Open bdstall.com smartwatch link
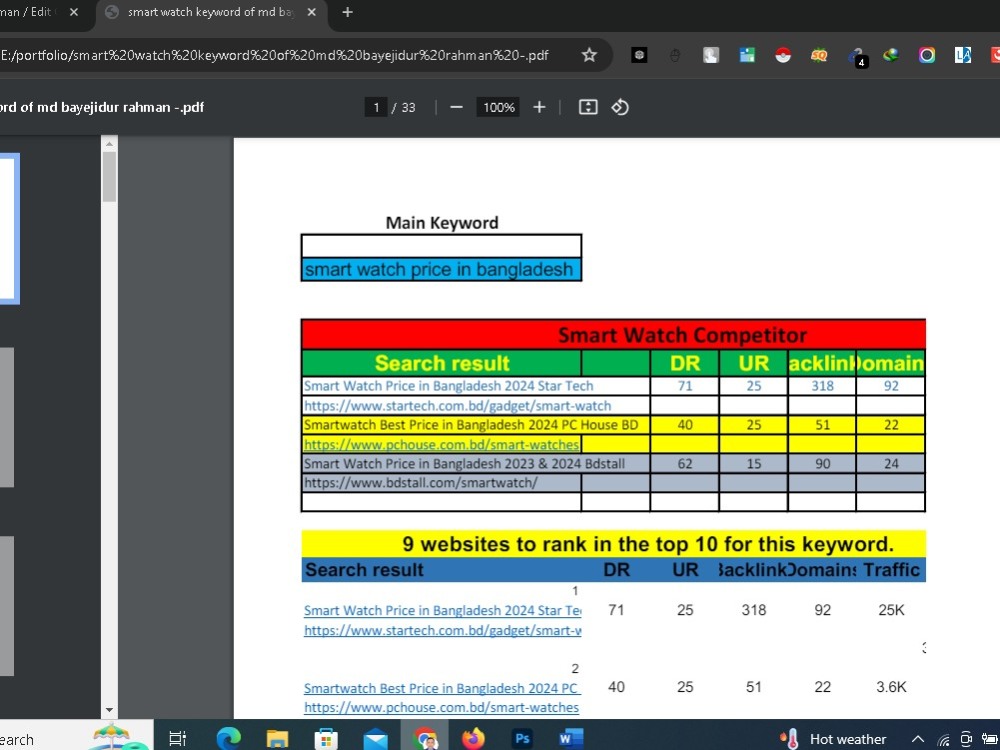 (420, 483)
